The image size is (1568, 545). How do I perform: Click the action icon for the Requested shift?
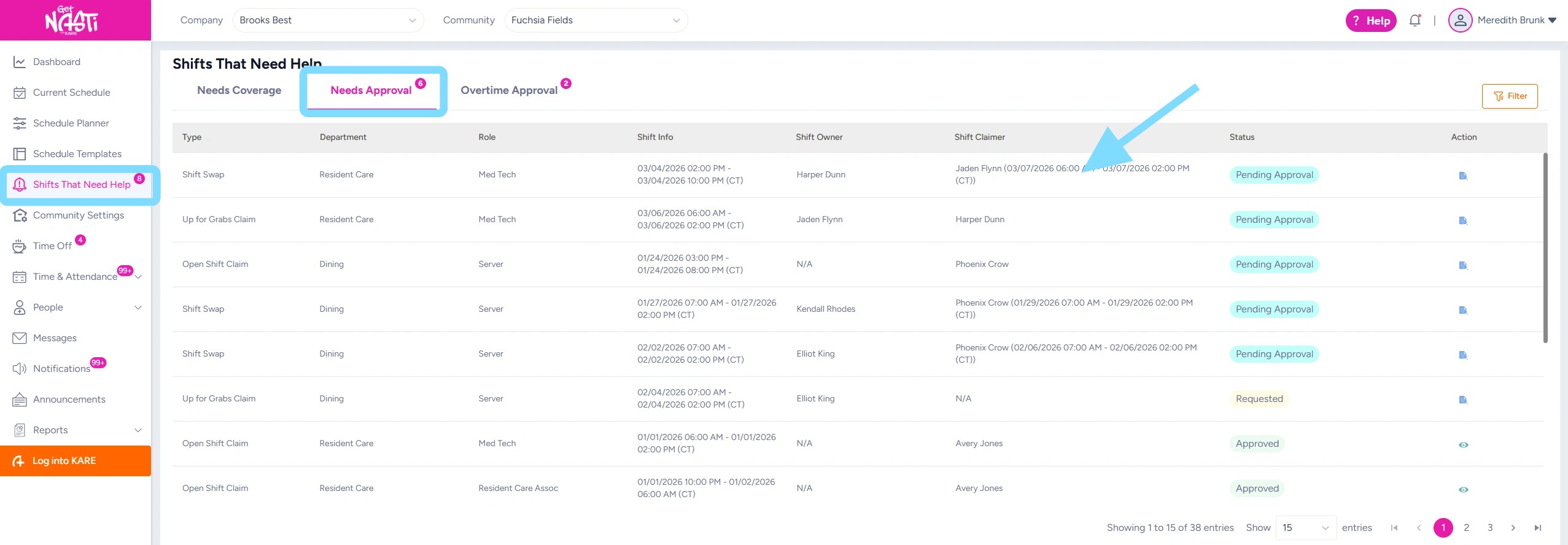(1463, 400)
